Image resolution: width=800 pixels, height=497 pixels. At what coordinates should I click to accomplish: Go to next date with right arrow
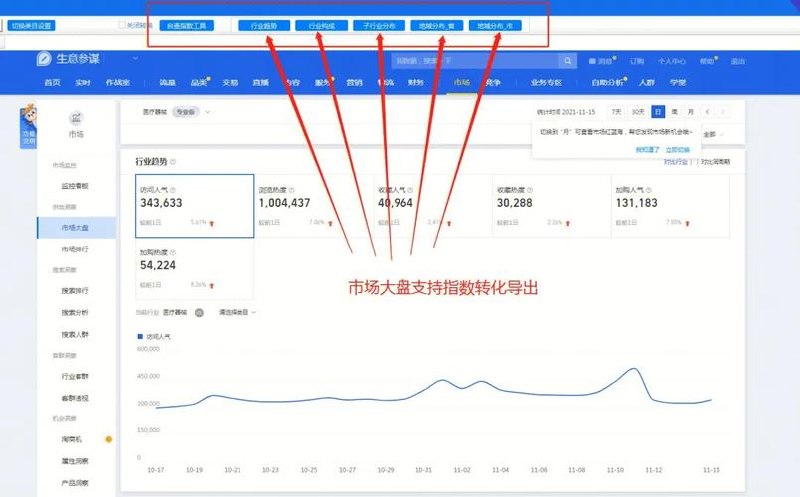723,112
